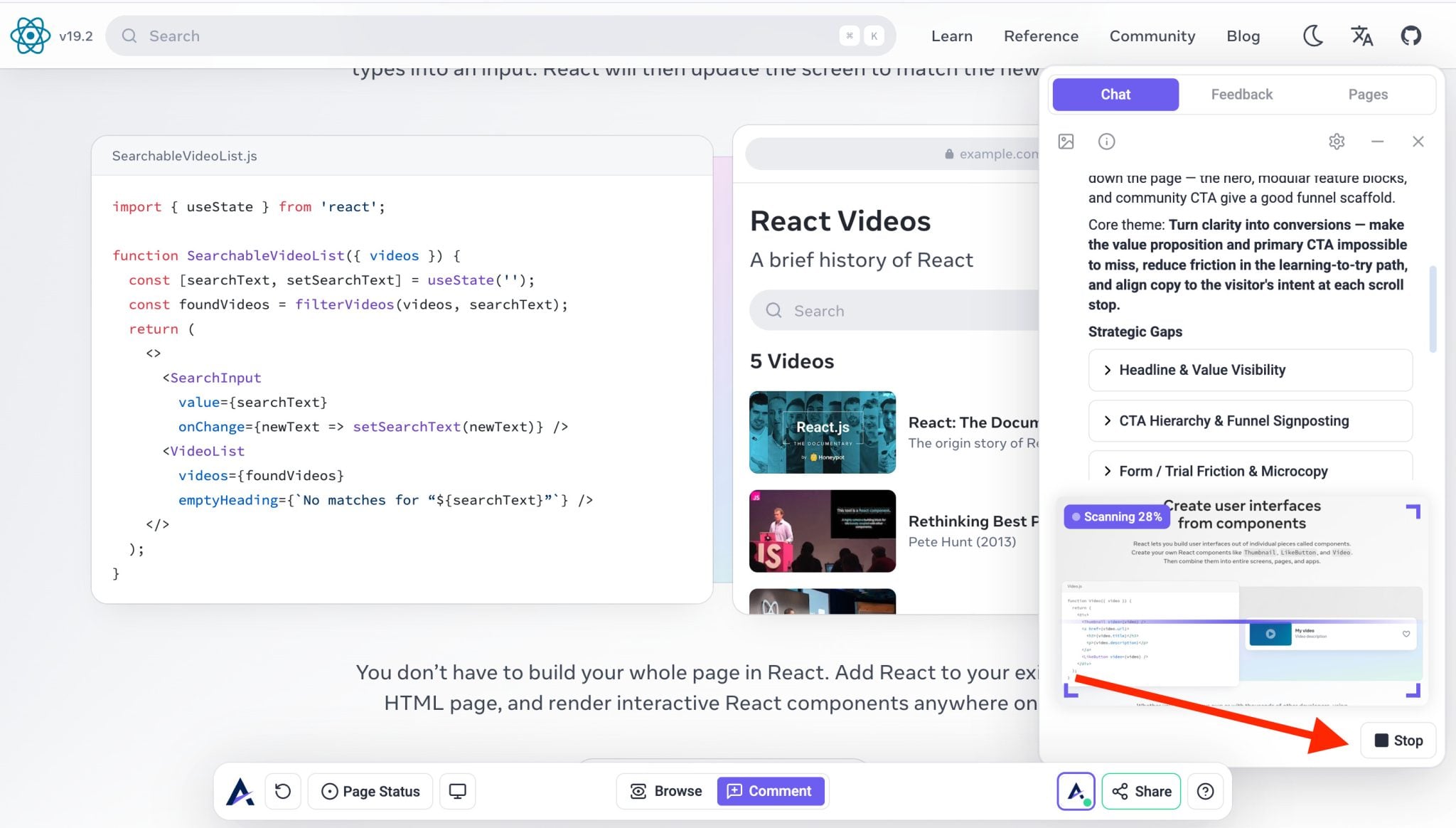
Task: Toggle dark mode moon icon
Action: (1312, 36)
